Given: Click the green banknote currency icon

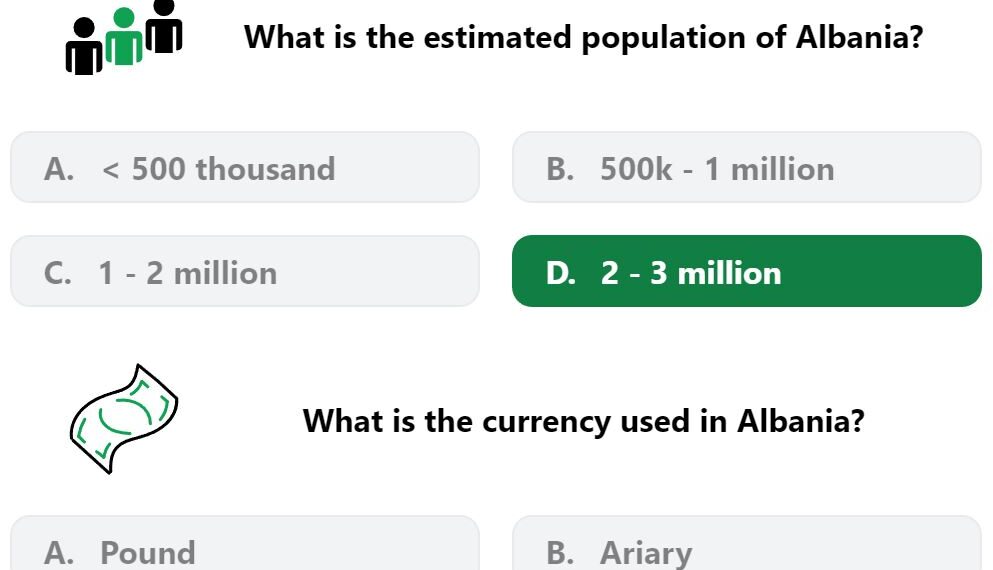Looking at the screenshot, I should coord(123,419).
